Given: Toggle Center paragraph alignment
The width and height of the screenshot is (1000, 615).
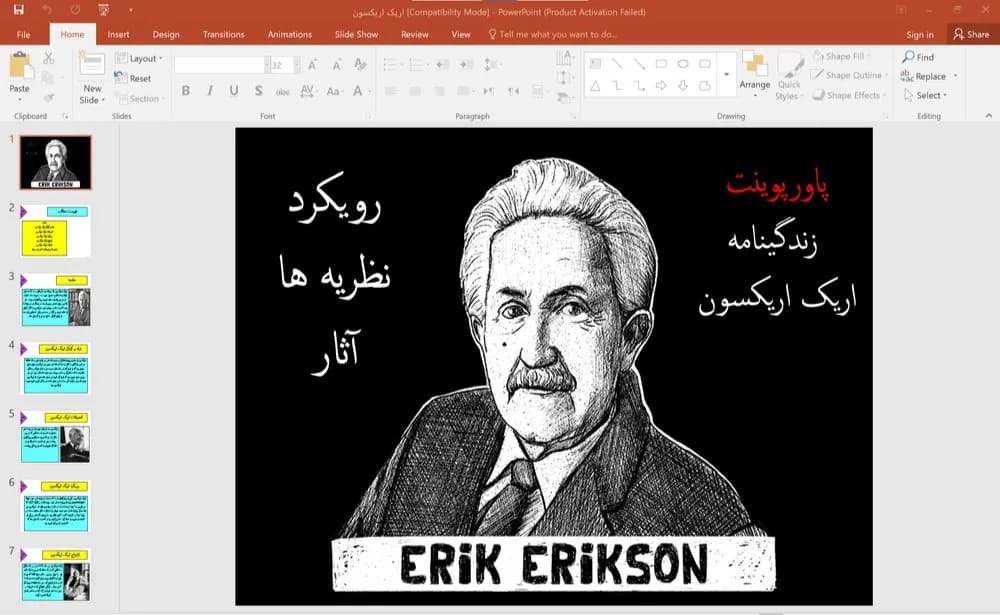Looking at the screenshot, I should tap(415, 91).
